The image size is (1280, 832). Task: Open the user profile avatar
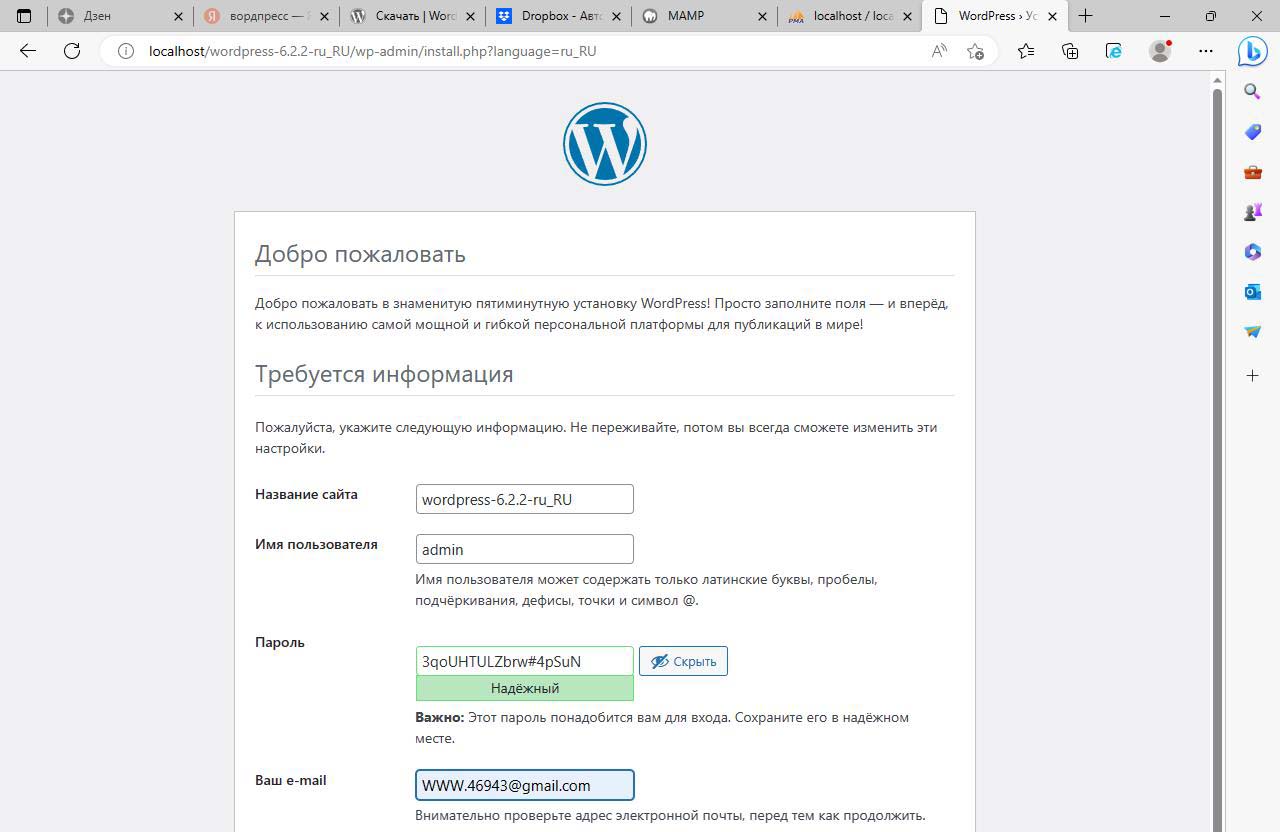[x=1160, y=51]
